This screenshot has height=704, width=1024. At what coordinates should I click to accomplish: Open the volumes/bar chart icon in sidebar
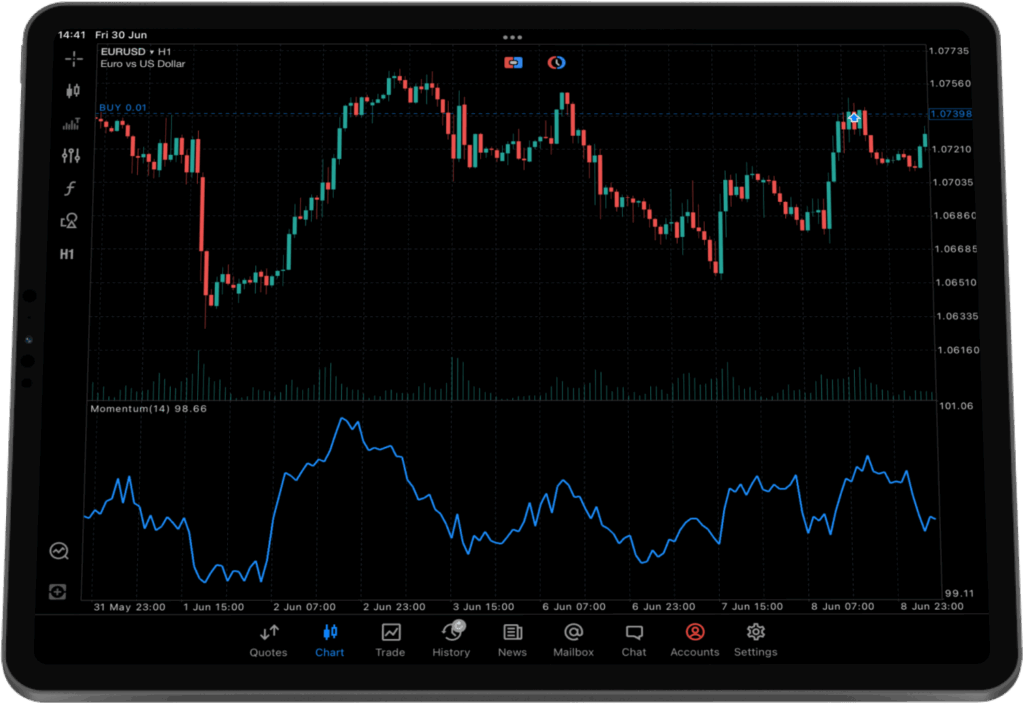tap(71, 123)
